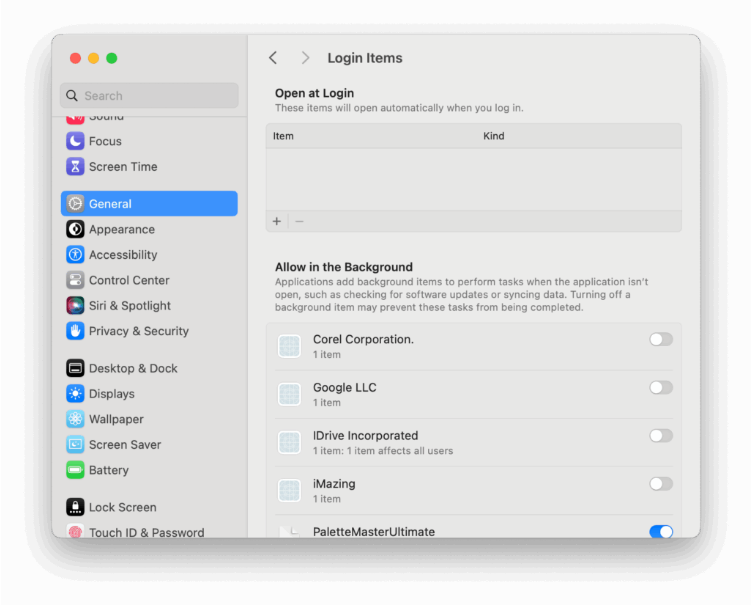Click '1 item: 1 item affects all users' text

tap(383, 451)
